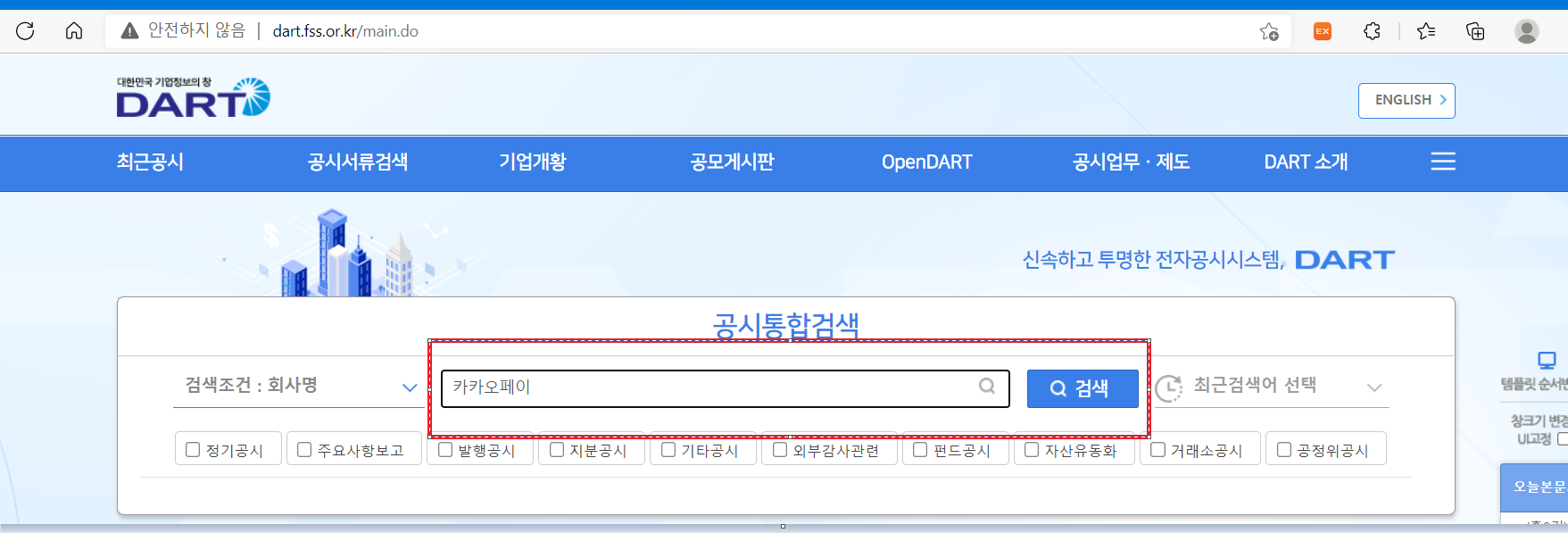
Task: Open the DART 소개 menu
Action: point(1306,162)
